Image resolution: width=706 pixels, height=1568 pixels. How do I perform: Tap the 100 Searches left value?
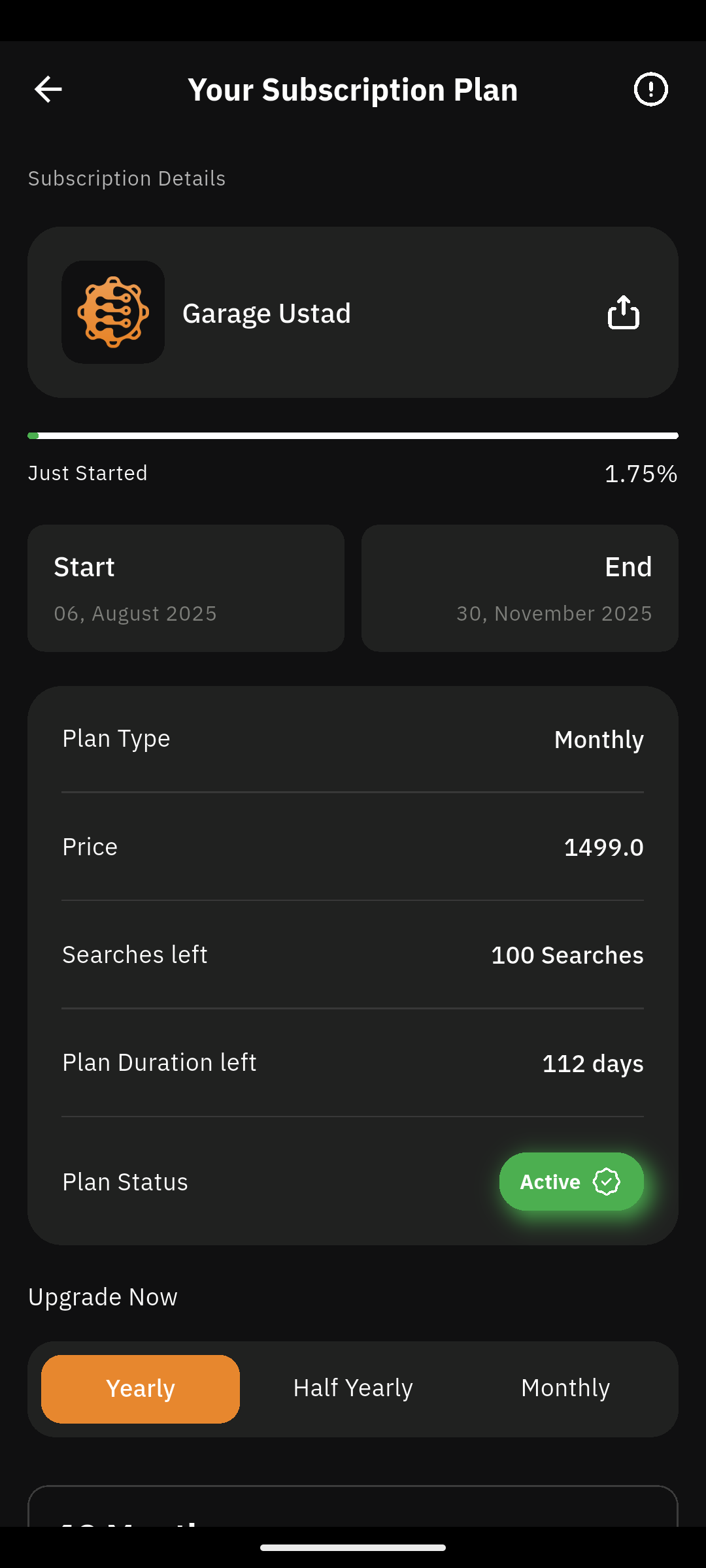(x=567, y=955)
